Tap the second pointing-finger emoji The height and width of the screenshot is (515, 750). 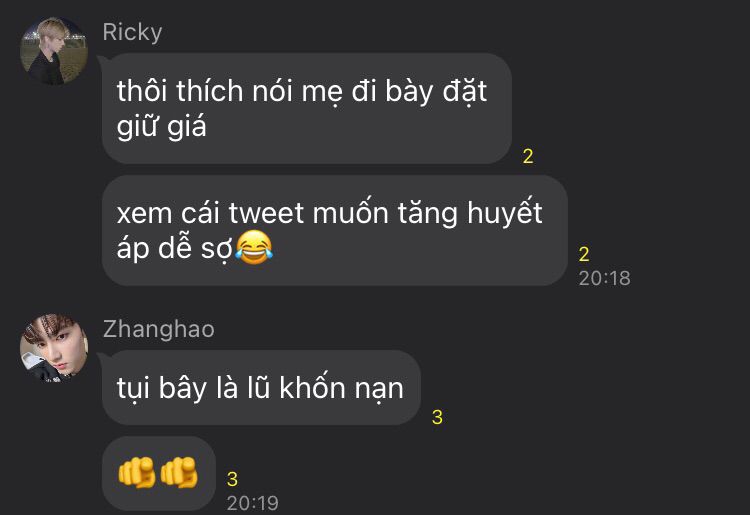[179, 472]
